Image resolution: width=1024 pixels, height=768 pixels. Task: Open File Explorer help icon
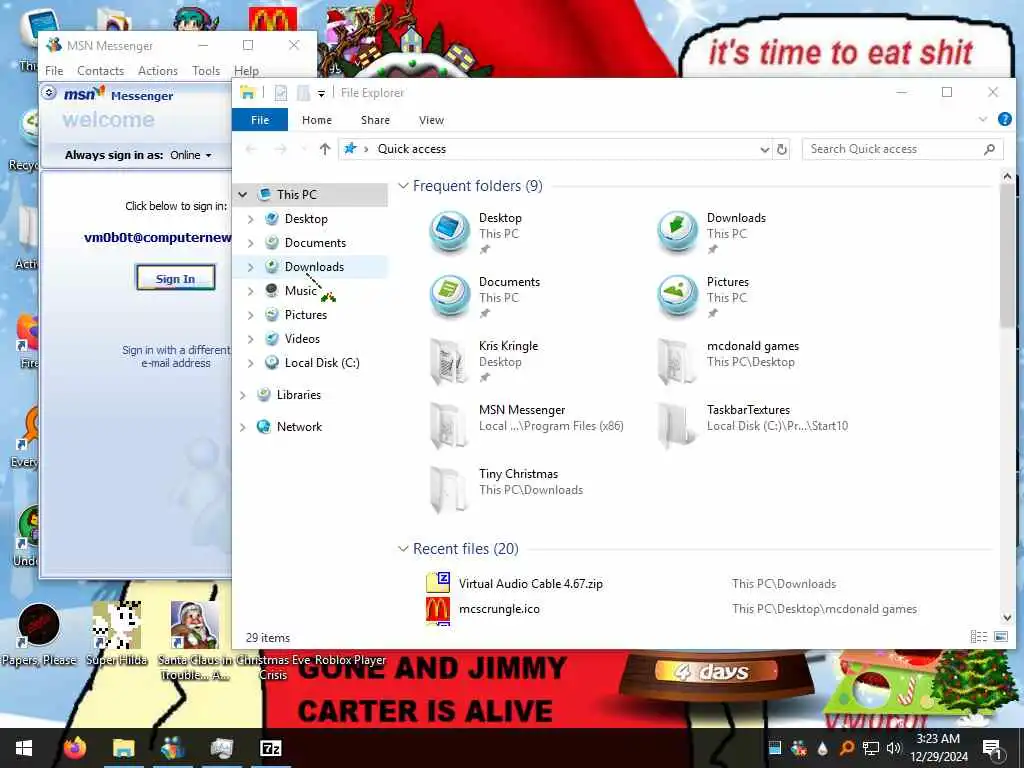tap(1004, 120)
